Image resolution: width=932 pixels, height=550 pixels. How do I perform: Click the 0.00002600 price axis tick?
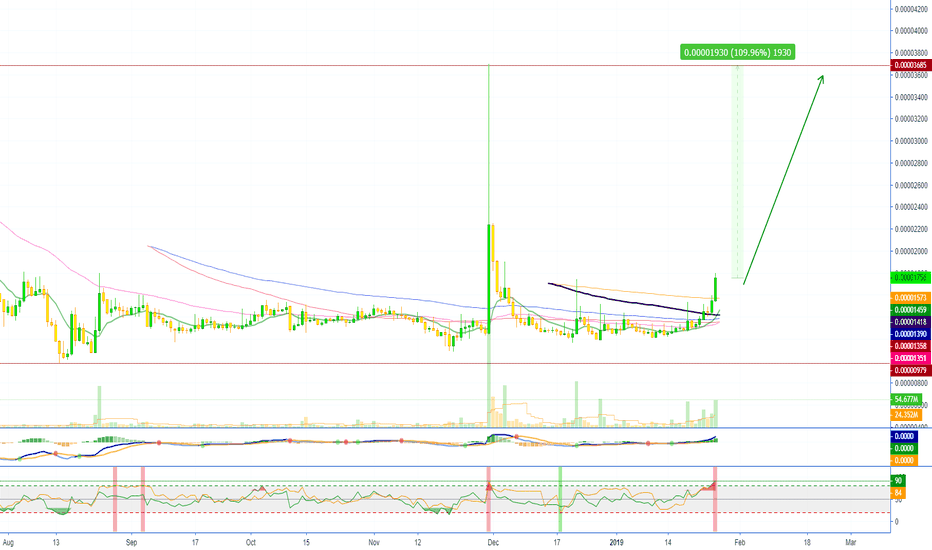coord(912,186)
